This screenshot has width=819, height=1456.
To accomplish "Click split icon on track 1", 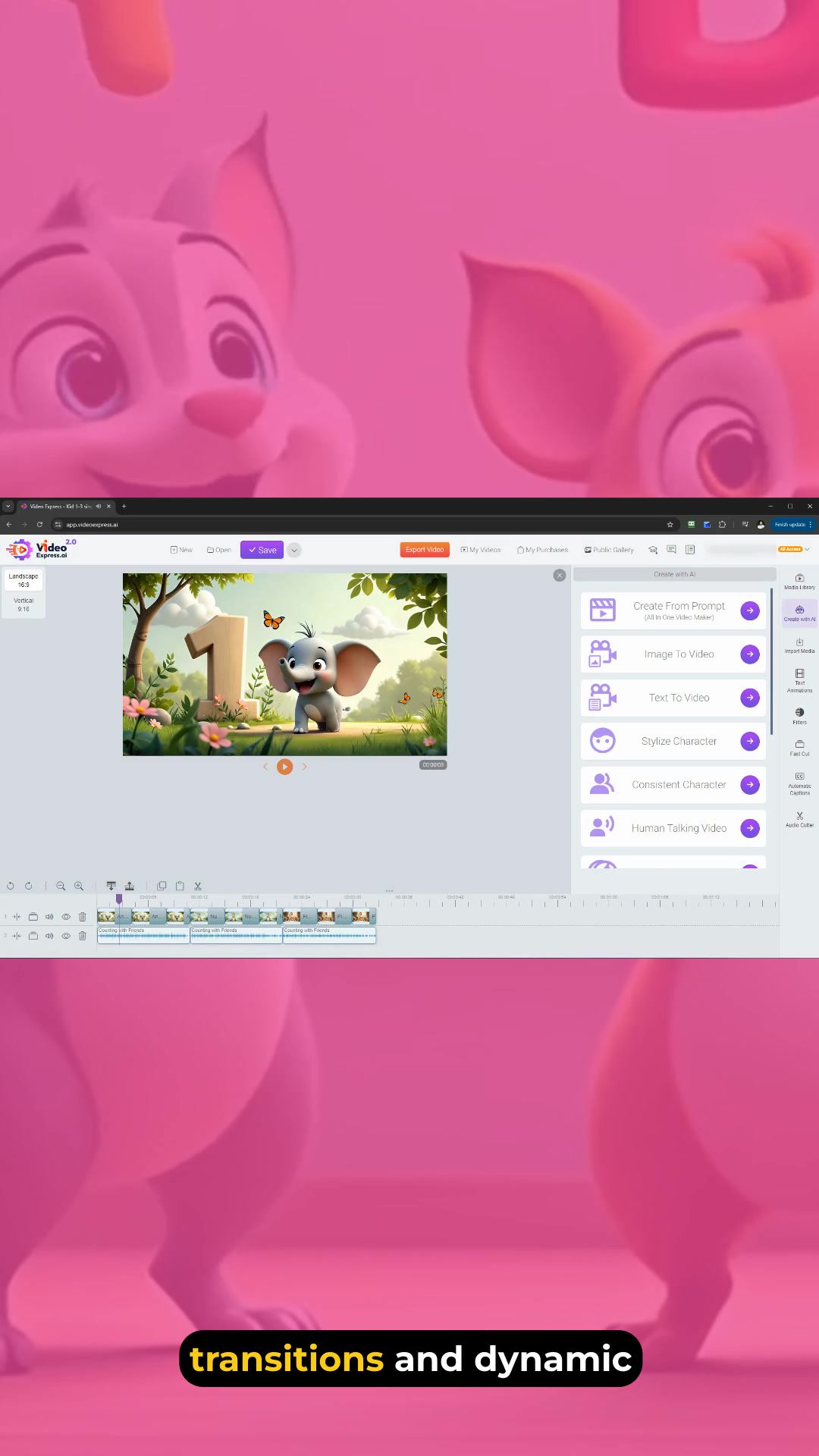I will (x=17, y=917).
